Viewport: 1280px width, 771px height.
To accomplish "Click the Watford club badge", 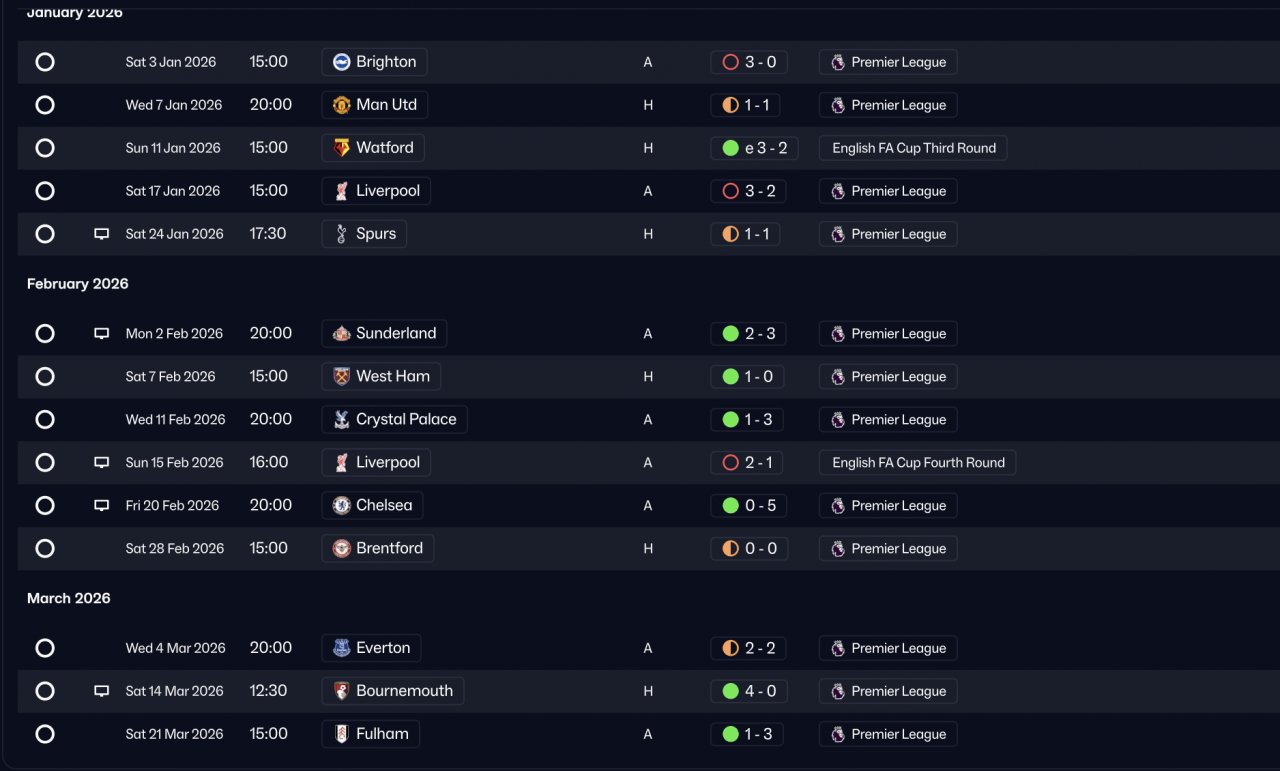I will coord(341,148).
